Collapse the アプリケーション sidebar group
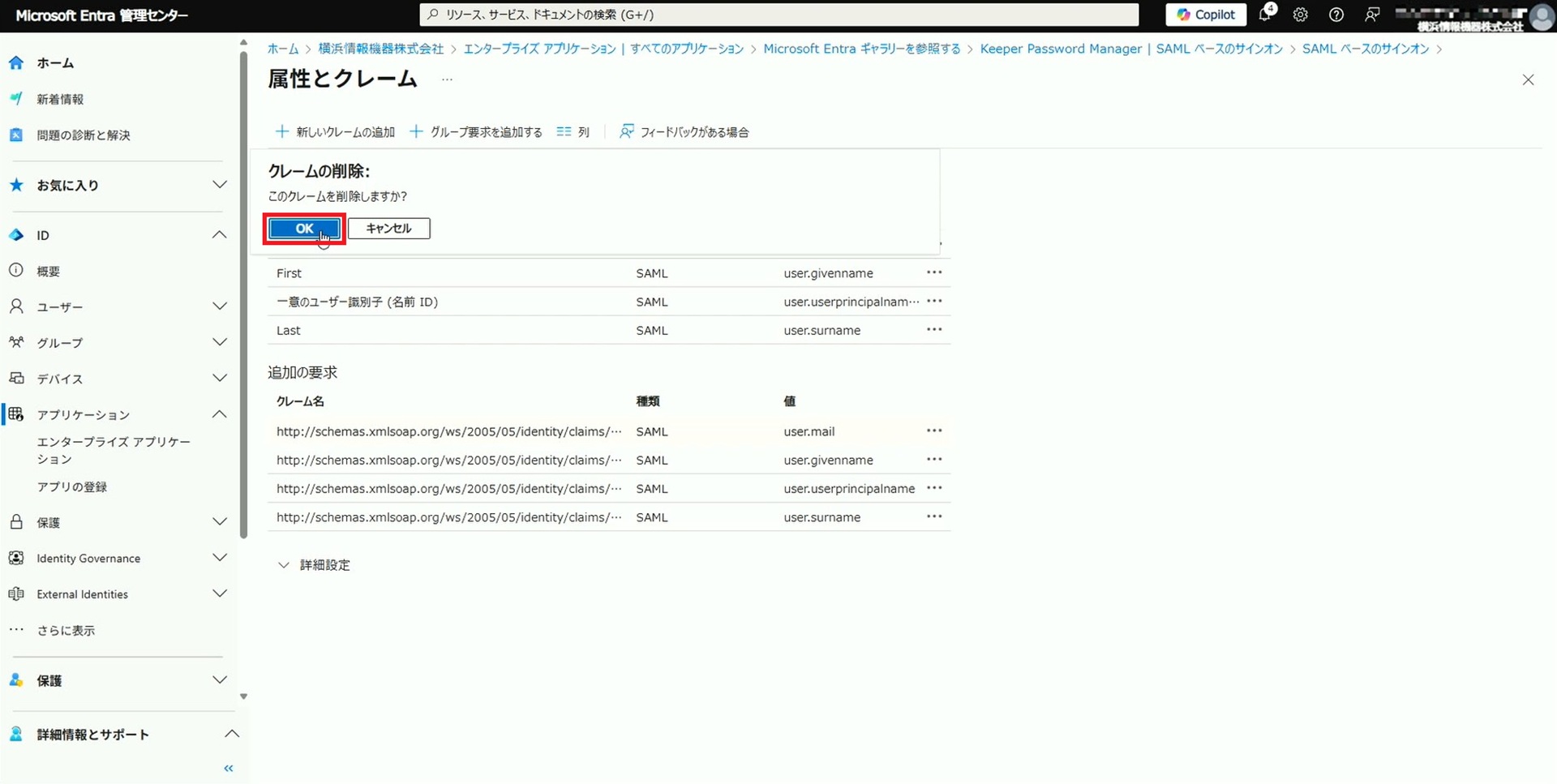Image resolution: width=1557 pixels, height=784 pixels. pos(220,414)
